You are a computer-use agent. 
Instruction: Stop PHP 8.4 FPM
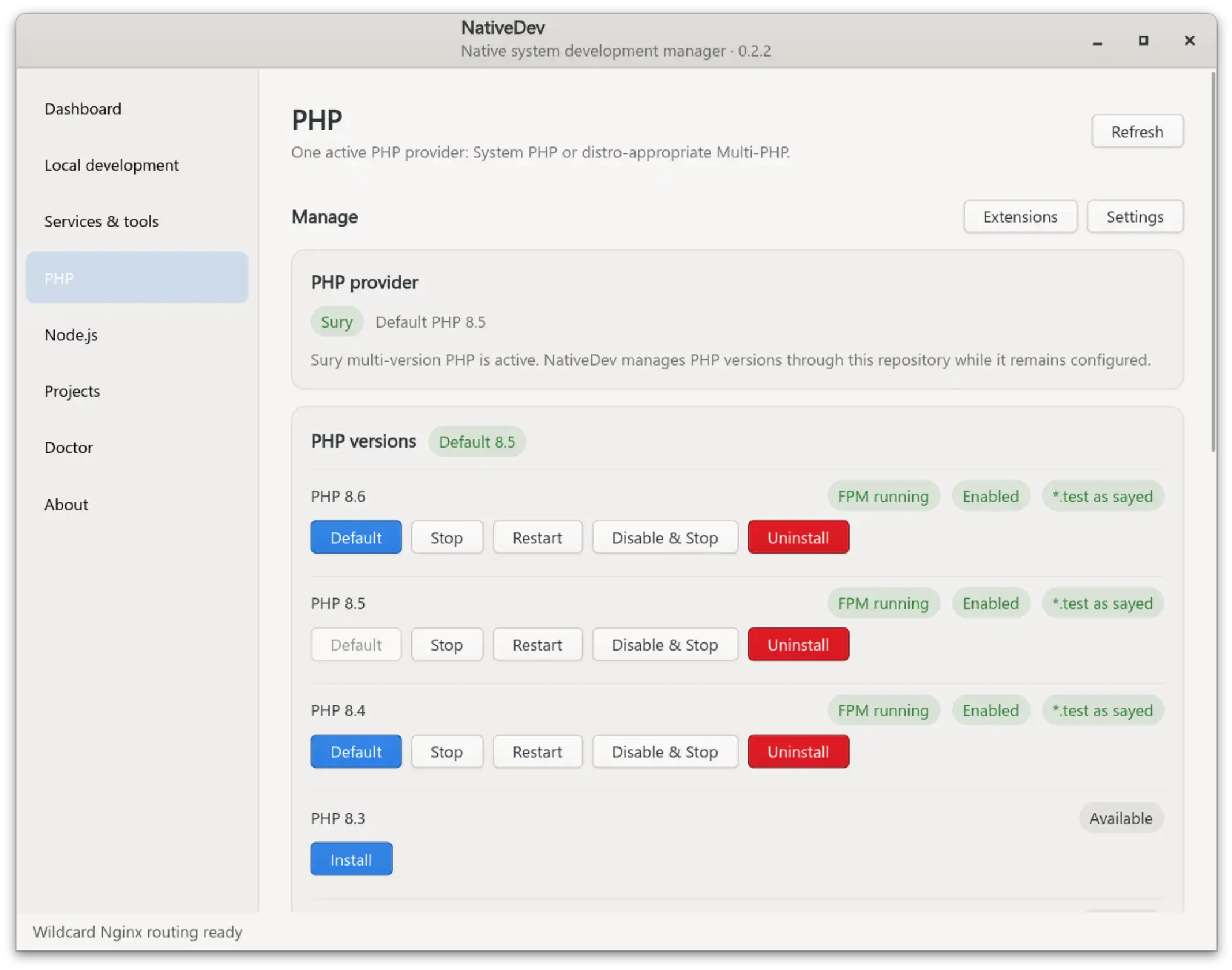pyautogui.click(x=446, y=752)
